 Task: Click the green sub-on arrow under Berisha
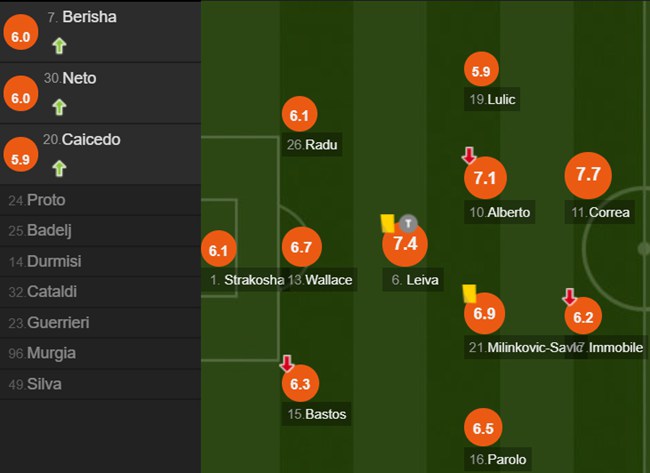click(59, 46)
